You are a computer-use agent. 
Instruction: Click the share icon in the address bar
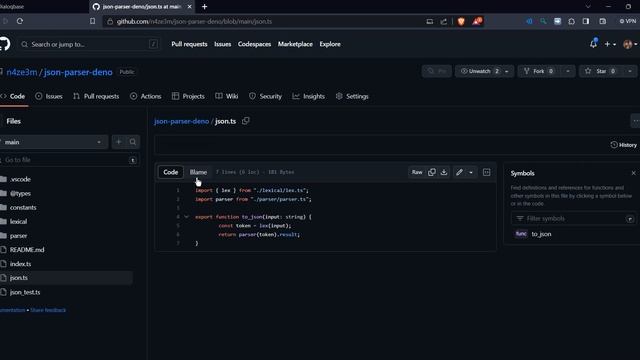pyautogui.click(x=444, y=21)
